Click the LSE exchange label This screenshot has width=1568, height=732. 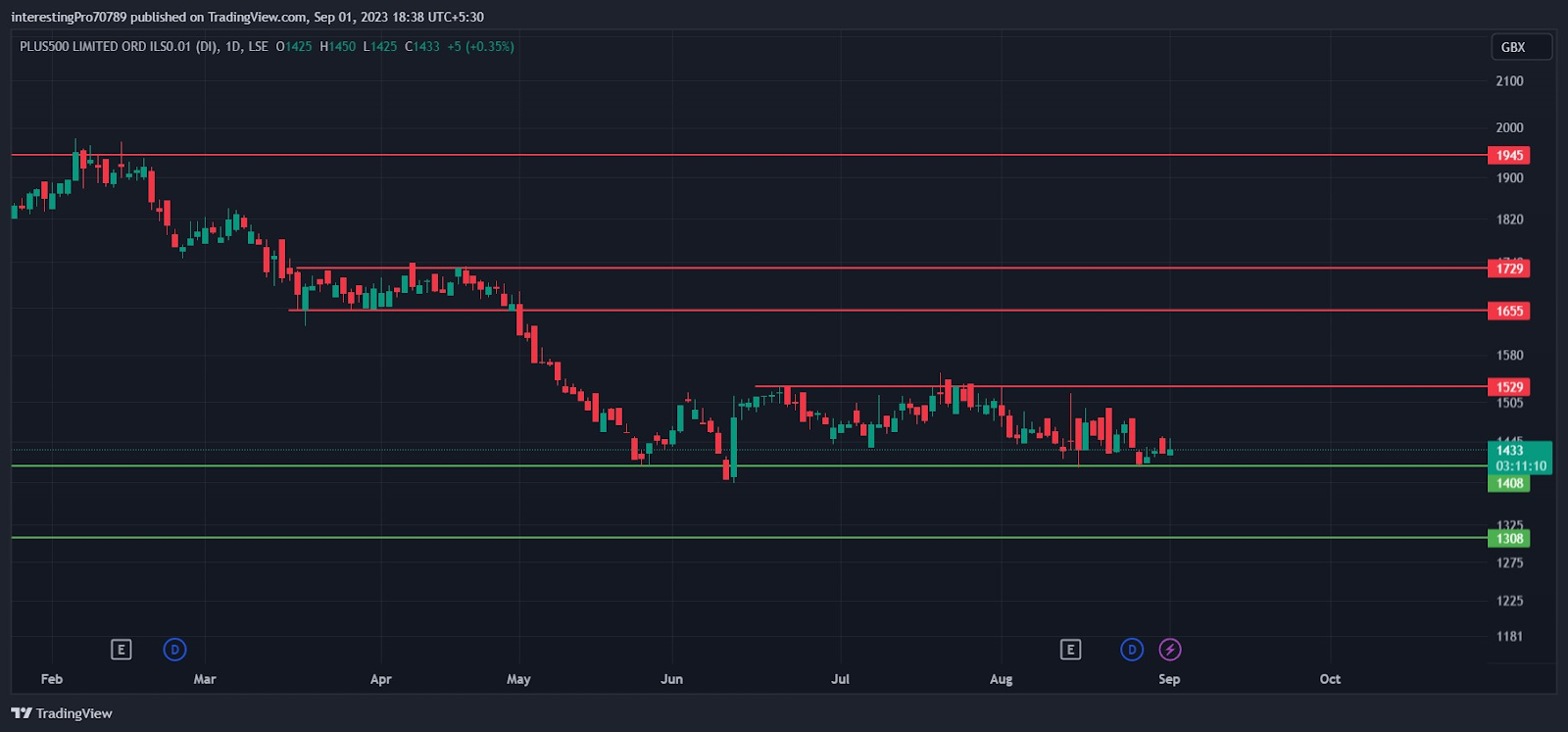pyautogui.click(x=258, y=46)
